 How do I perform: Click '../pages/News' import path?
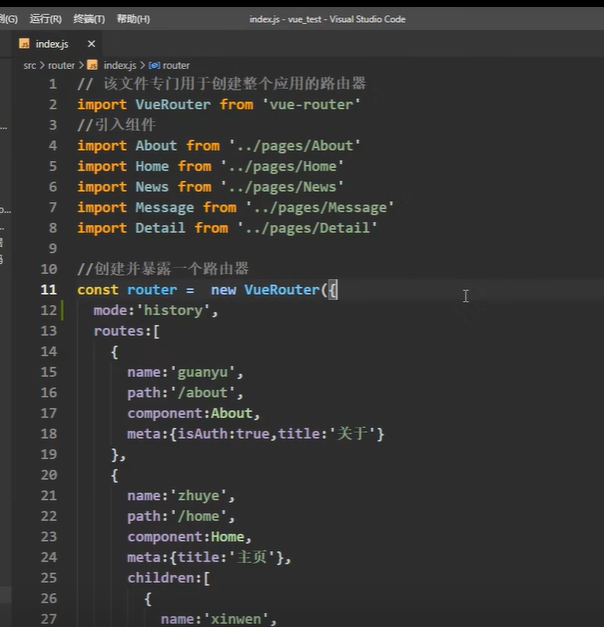pyautogui.click(x=282, y=187)
